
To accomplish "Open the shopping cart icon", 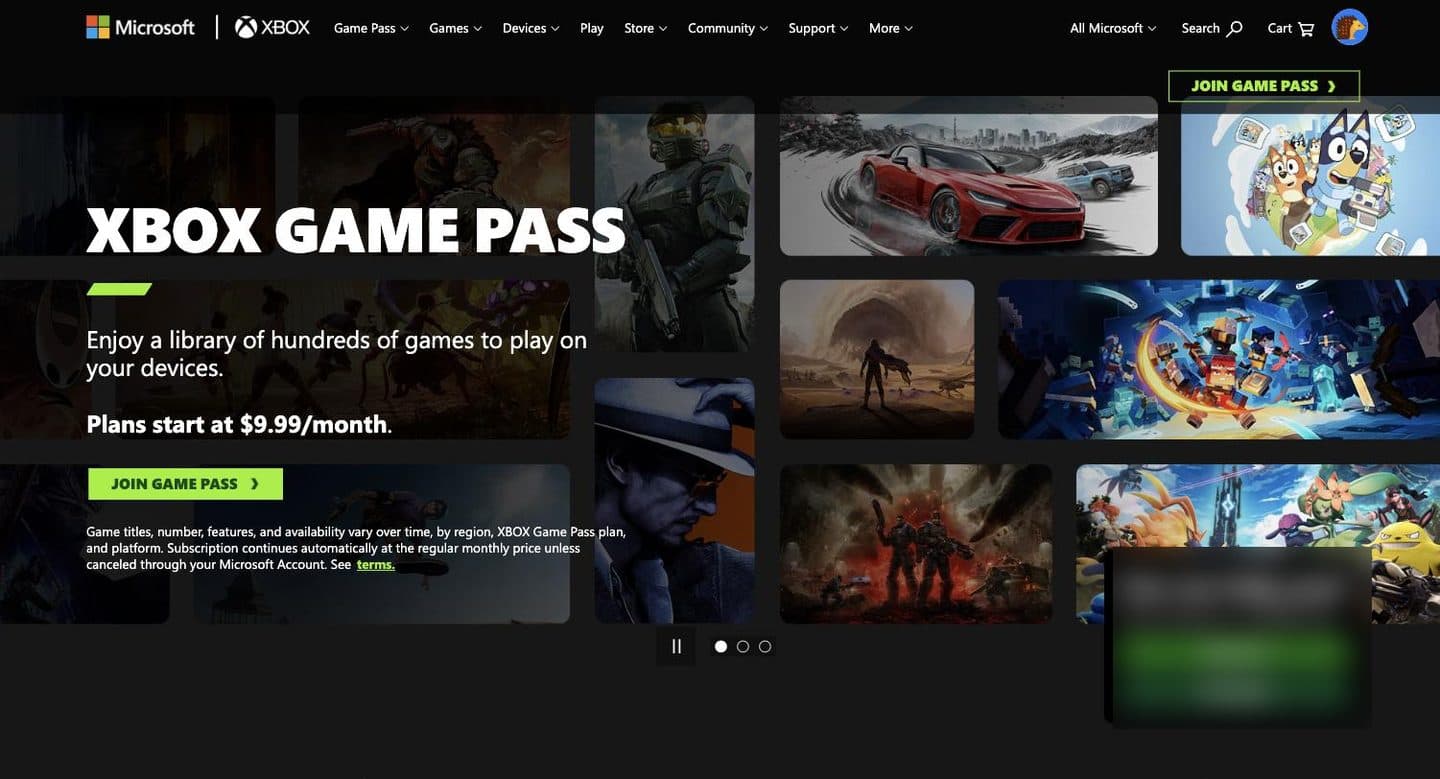I will point(1306,28).
